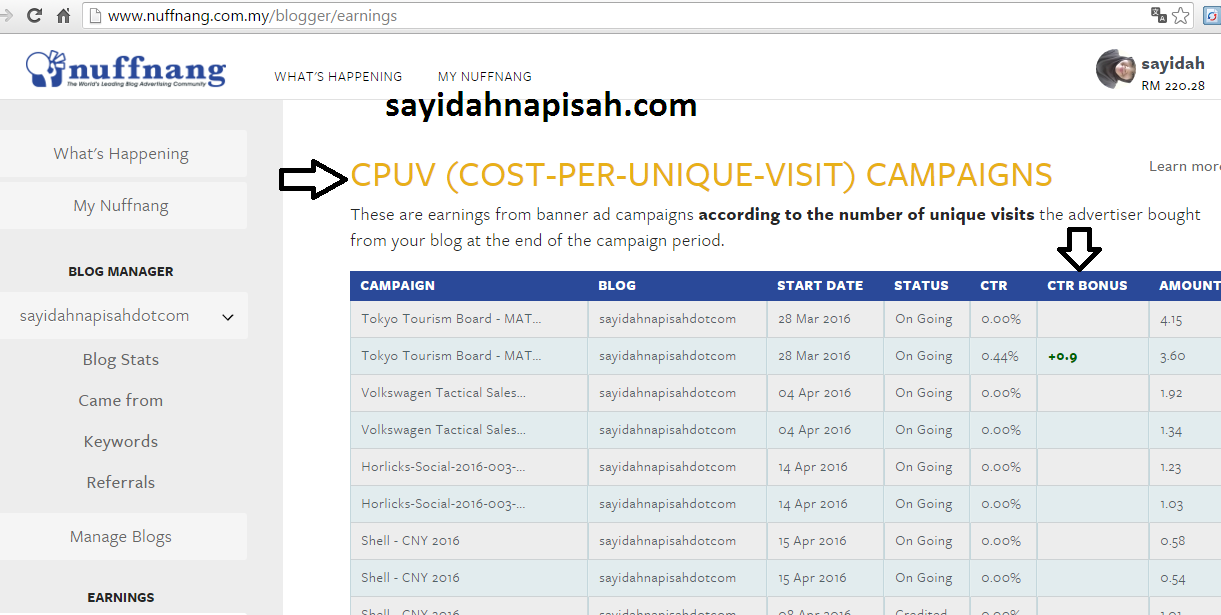Open Keywords in the sidebar
Viewport: 1221px width, 615px height.
(x=121, y=442)
